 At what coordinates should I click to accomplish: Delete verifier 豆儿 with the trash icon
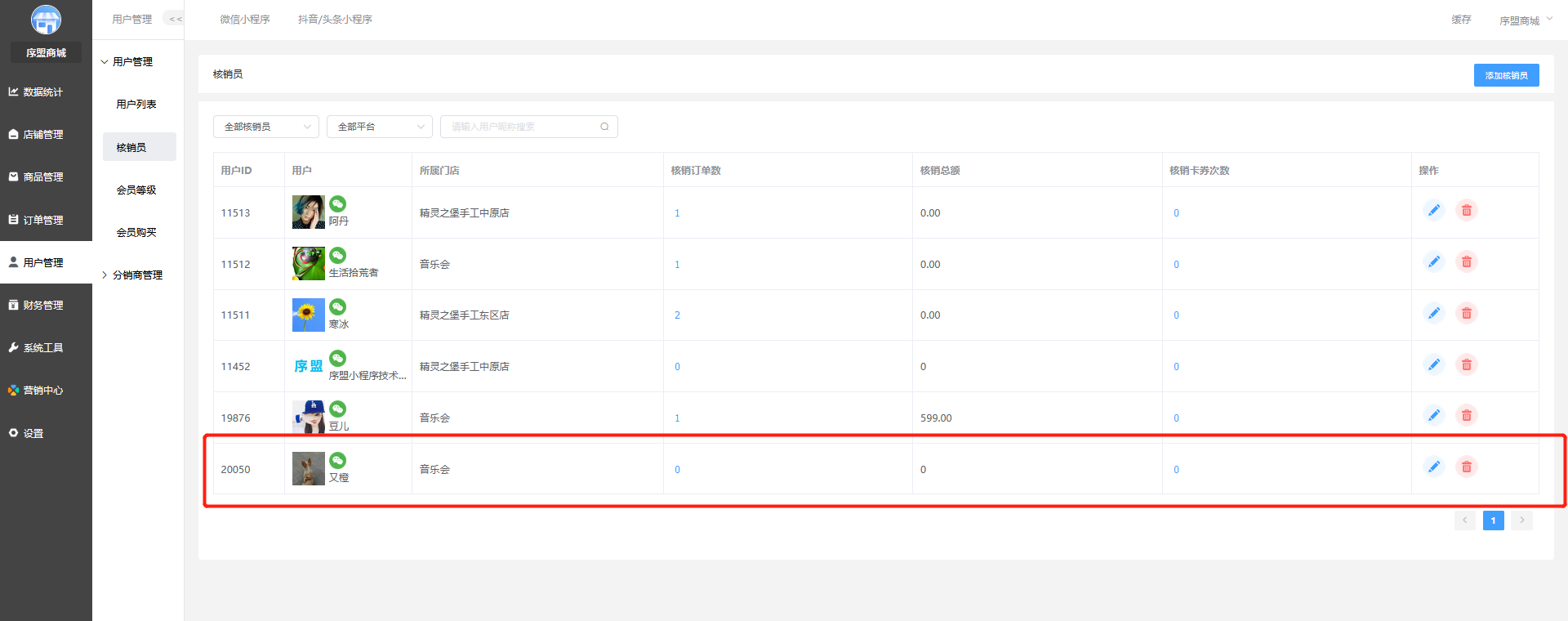click(x=1467, y=416)
